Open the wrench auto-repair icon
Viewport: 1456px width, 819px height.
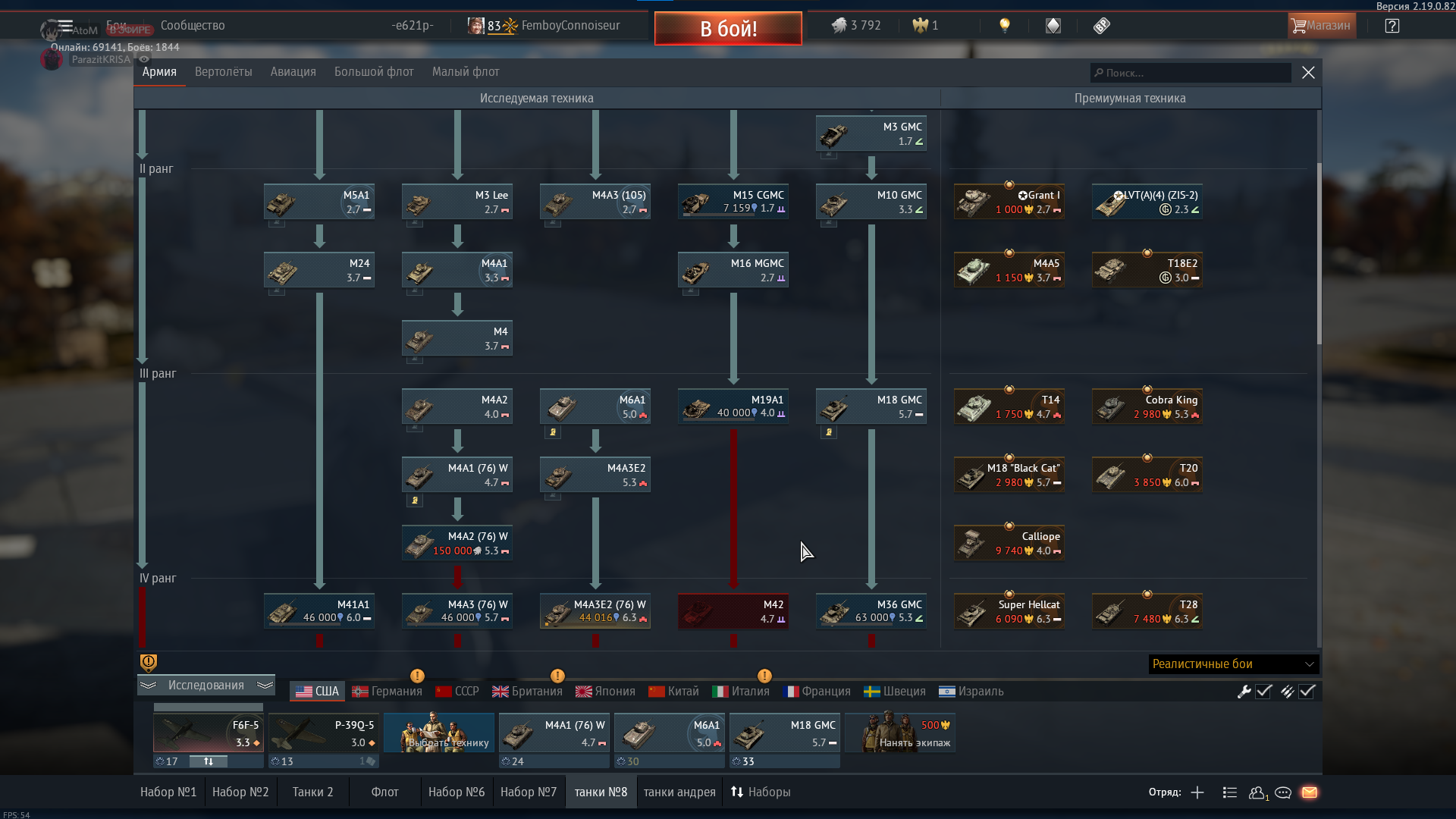[1244, 692]
